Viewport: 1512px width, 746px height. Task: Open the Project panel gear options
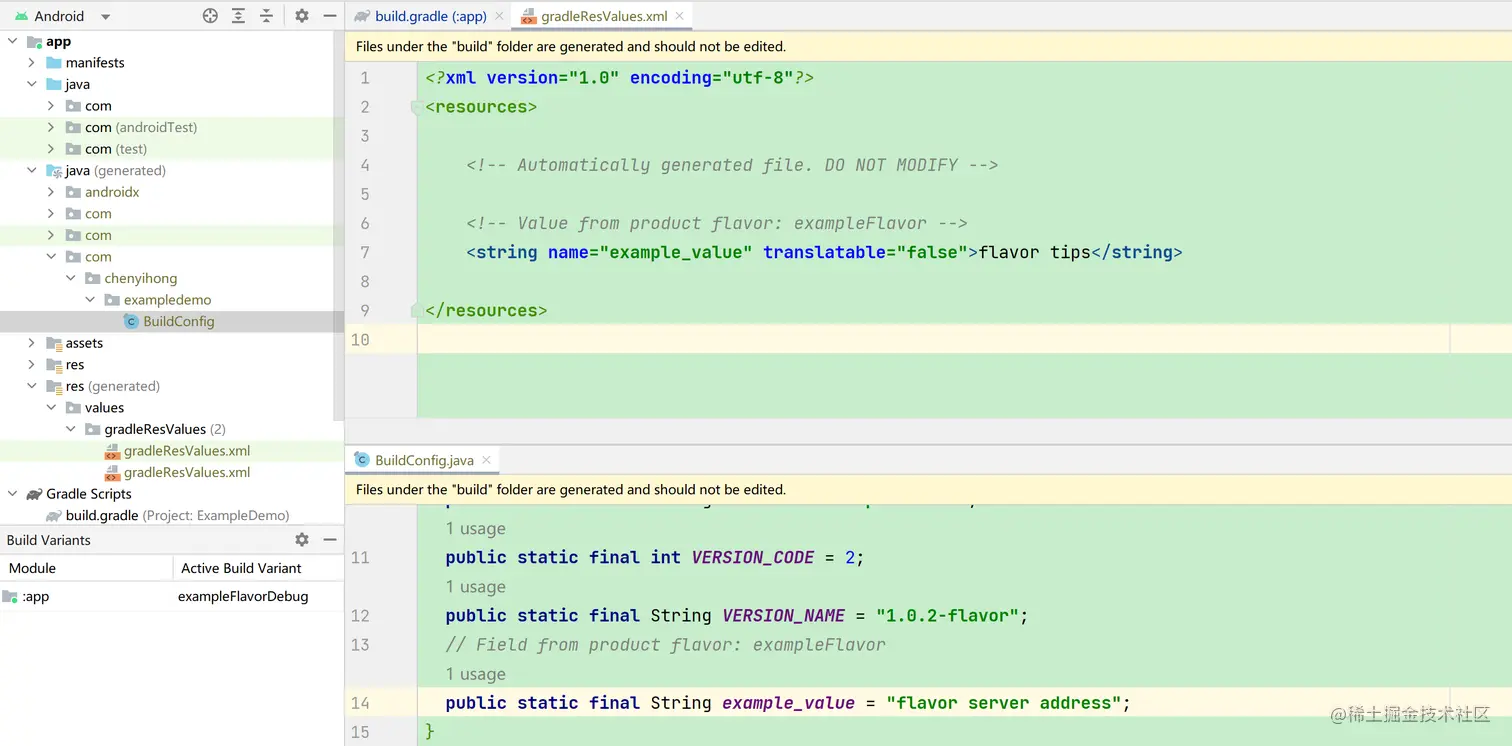pyautogui.click(x=302, y=16)
